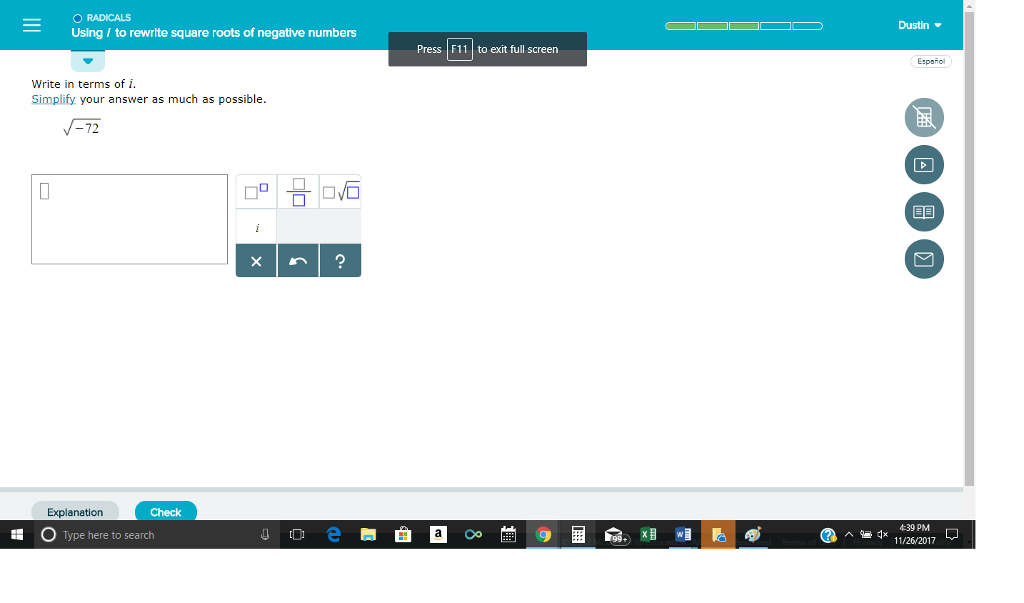Image resolution: width=1024 pixels, height=603 pixels.
Task: Insert the imaginary unit i
Action: click(x=256, y=227)
